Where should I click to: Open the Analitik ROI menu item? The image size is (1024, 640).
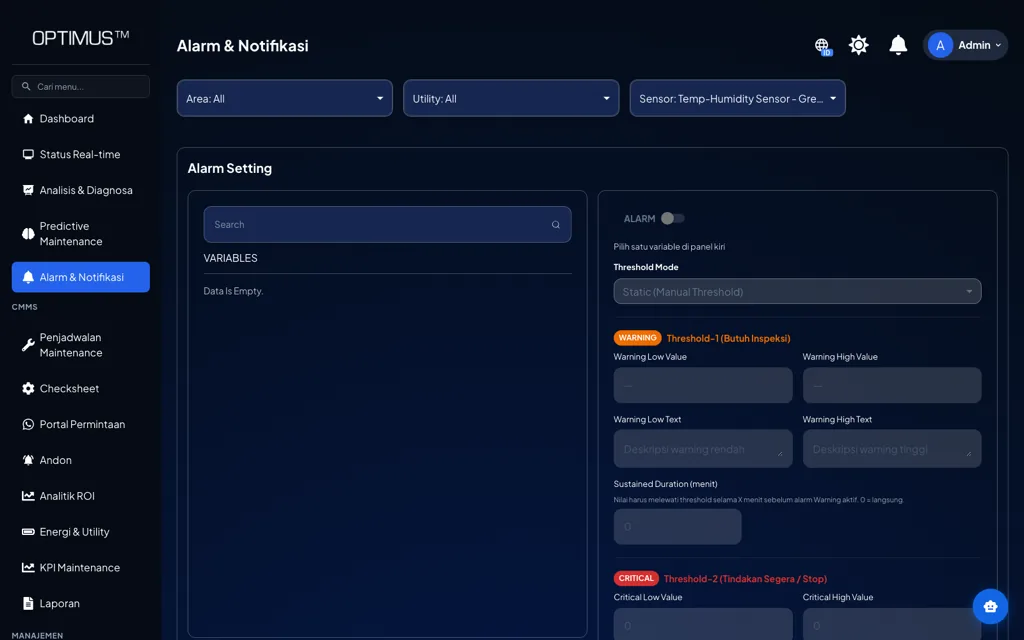click(80, 496)
